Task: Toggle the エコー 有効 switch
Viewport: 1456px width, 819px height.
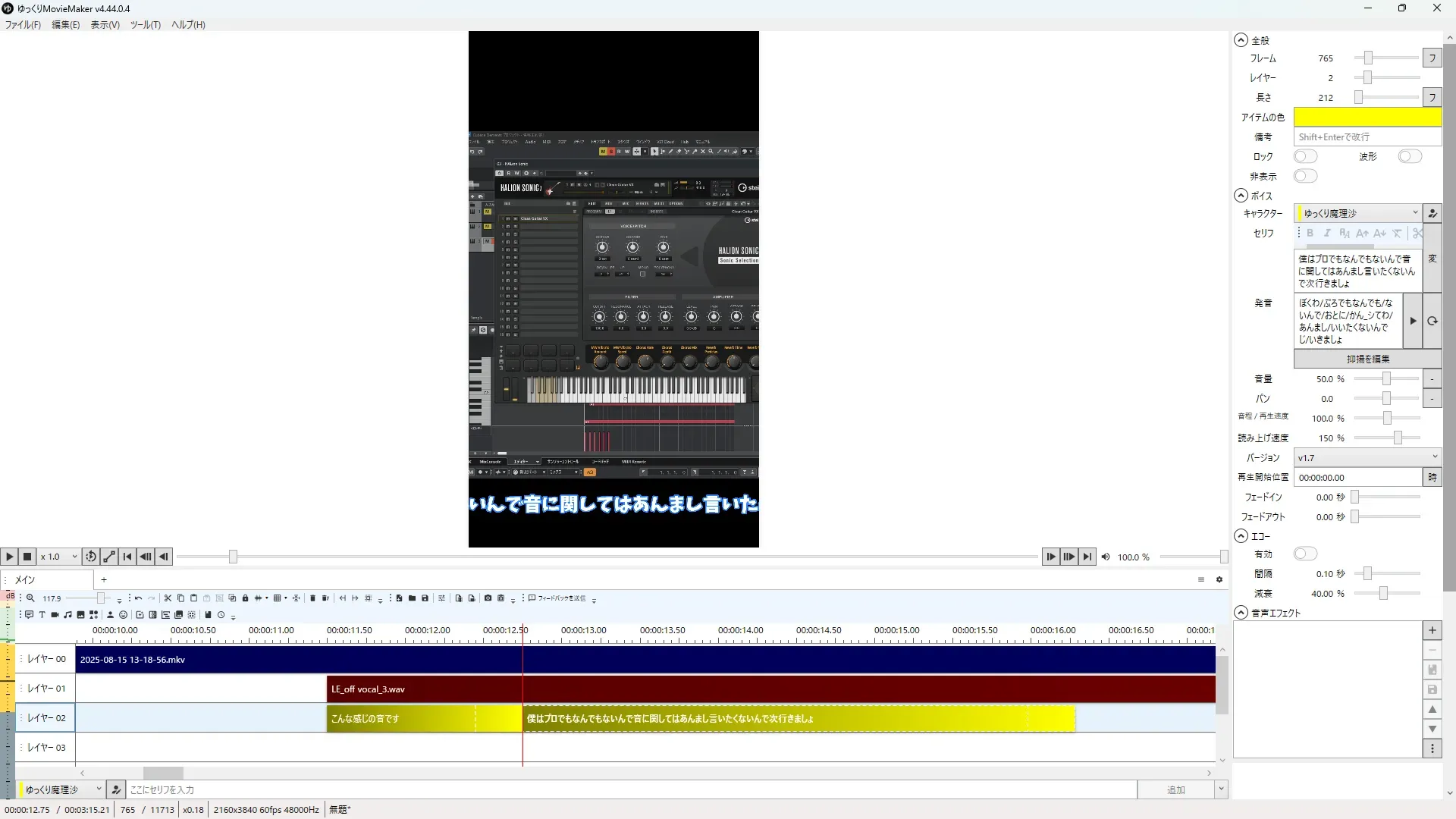Action: pyautogui.click(x=1305, y=554)
